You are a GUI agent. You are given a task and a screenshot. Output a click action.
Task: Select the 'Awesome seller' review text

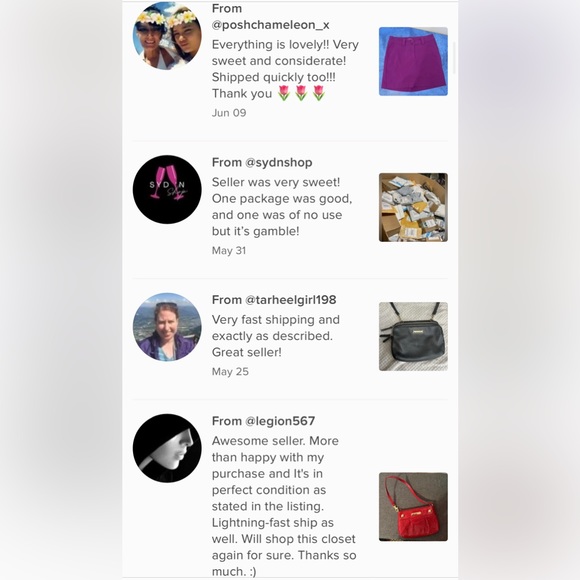pos(284,506)
